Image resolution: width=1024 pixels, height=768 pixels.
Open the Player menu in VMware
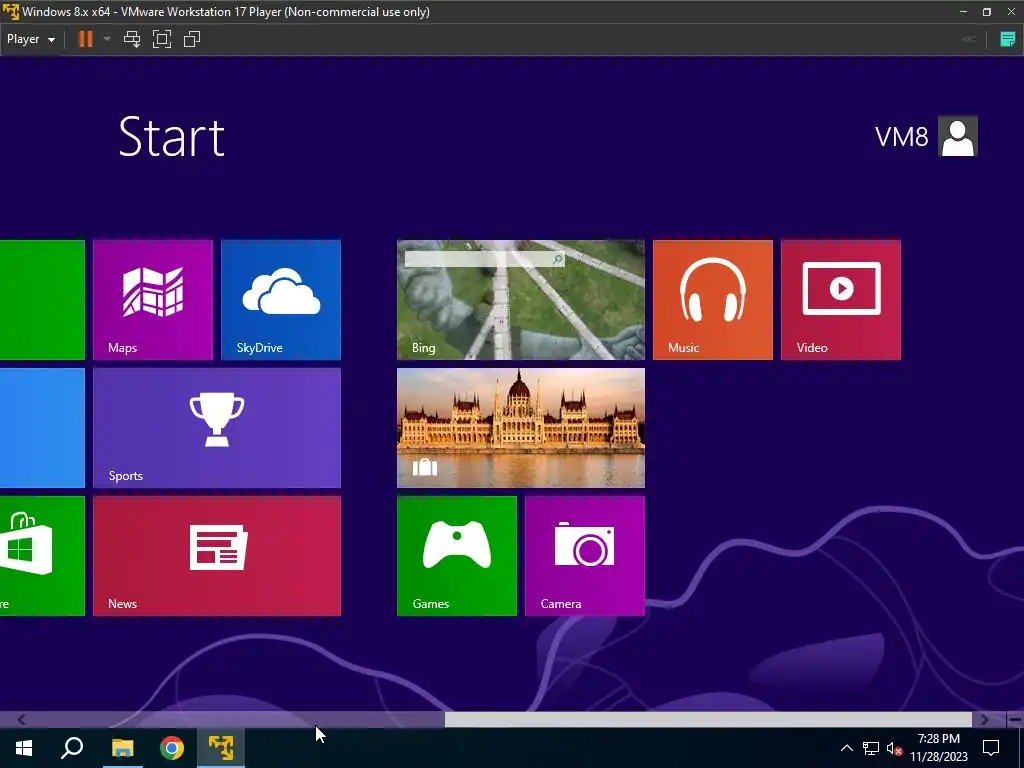(31, 39)
